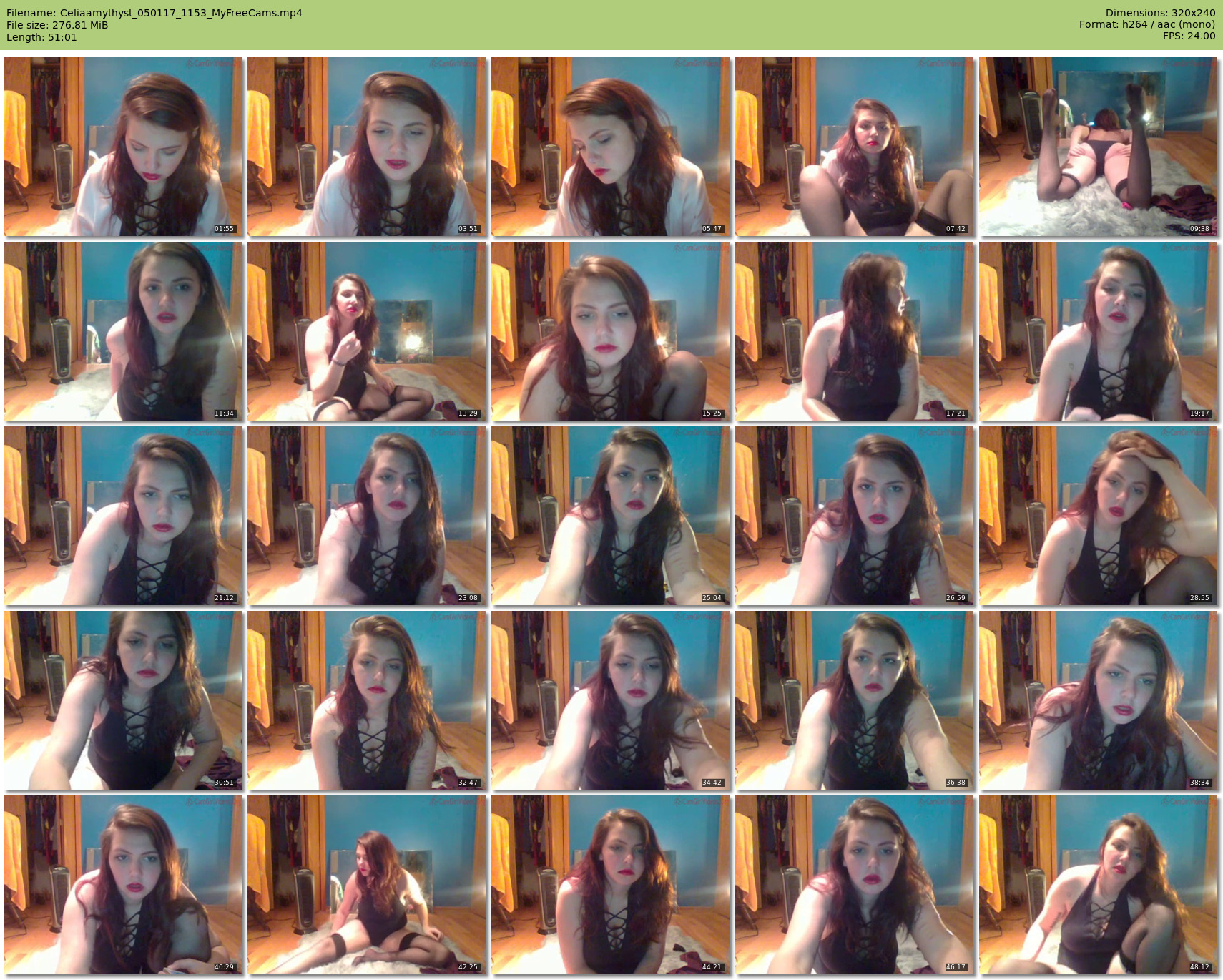The height and width of the screenshot is (980, 1223).
Task: Select the 21:12 video frame
Action: pos(123,516)
